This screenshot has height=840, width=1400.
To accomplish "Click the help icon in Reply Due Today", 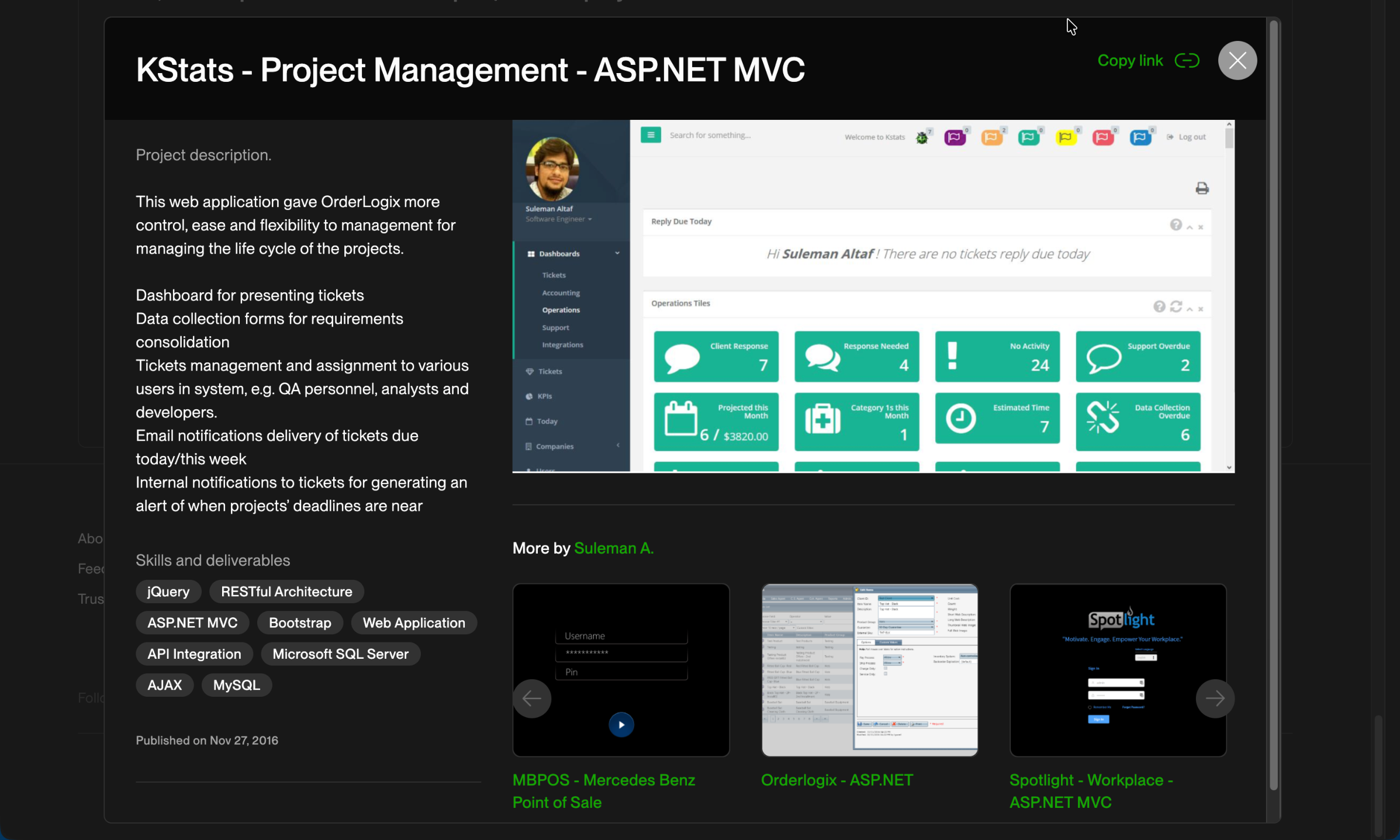I will 1176,225.
